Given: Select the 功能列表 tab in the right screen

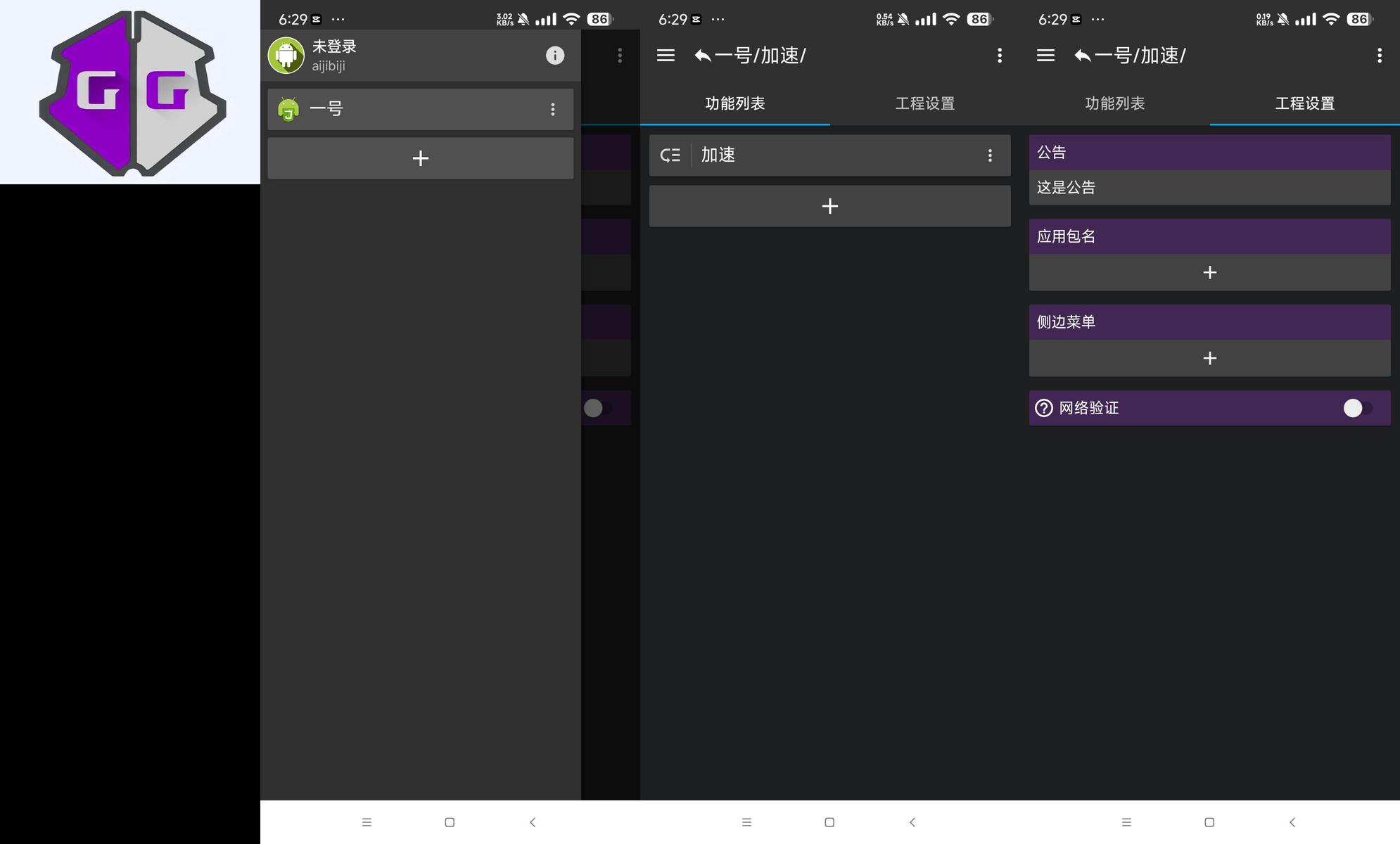Looking at the screenshot, I should coord(1115,103).
